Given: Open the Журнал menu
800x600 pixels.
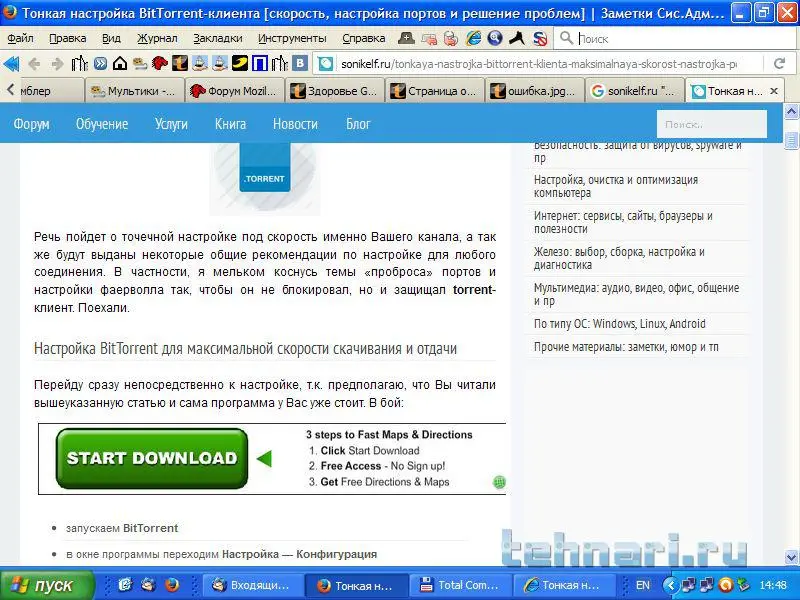Looking at the screenshot, I should 157,38.
